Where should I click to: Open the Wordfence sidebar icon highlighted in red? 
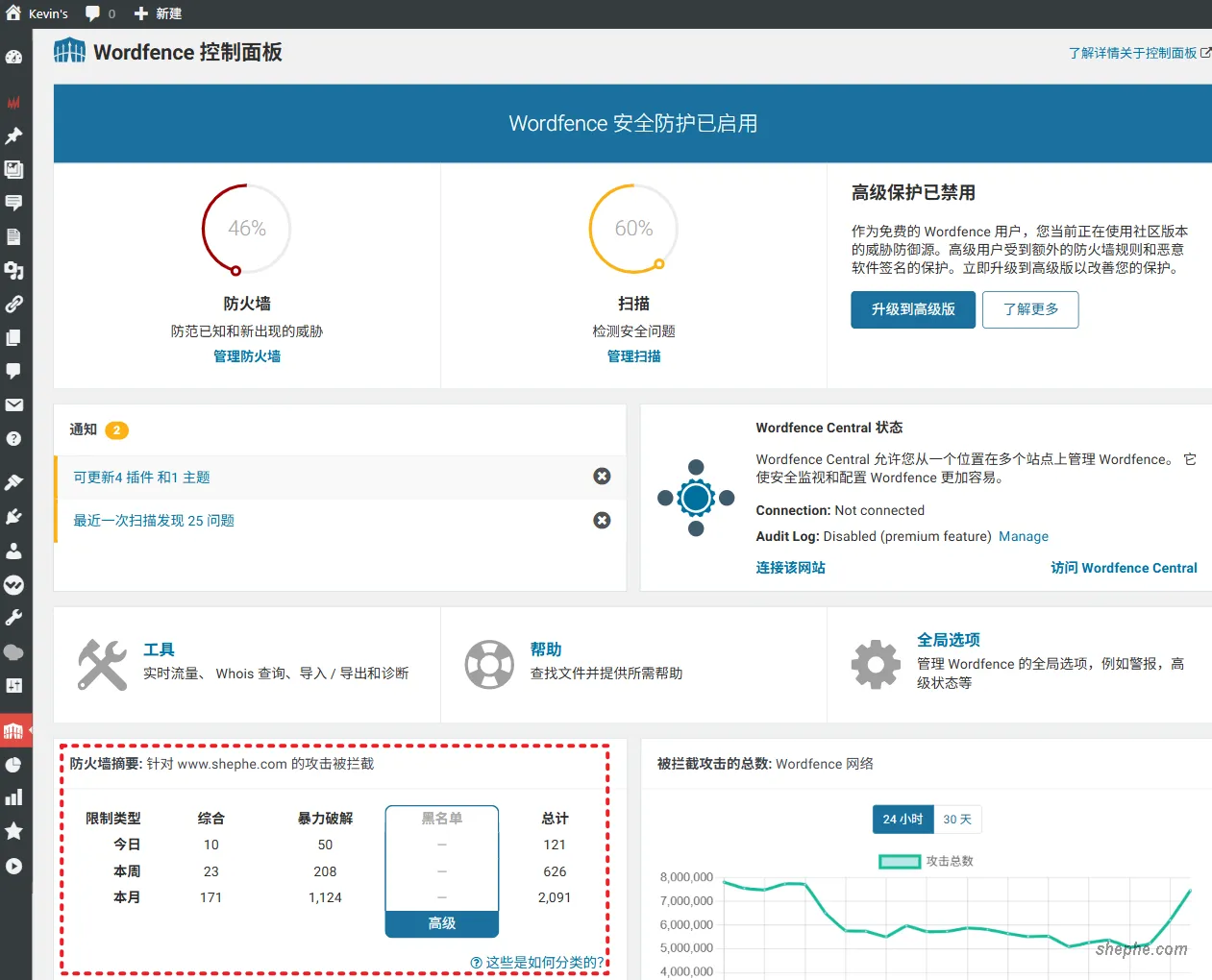click(15, 730)
